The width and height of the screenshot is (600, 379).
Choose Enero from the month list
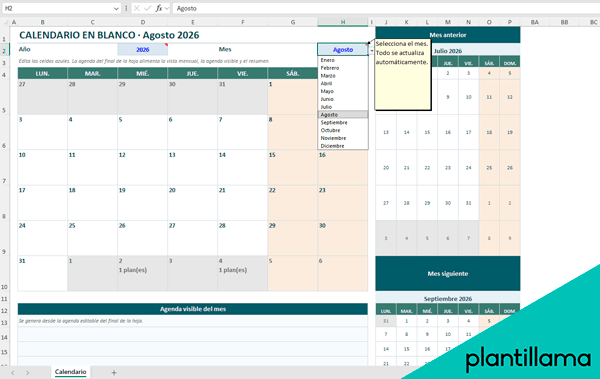(343, 60)
